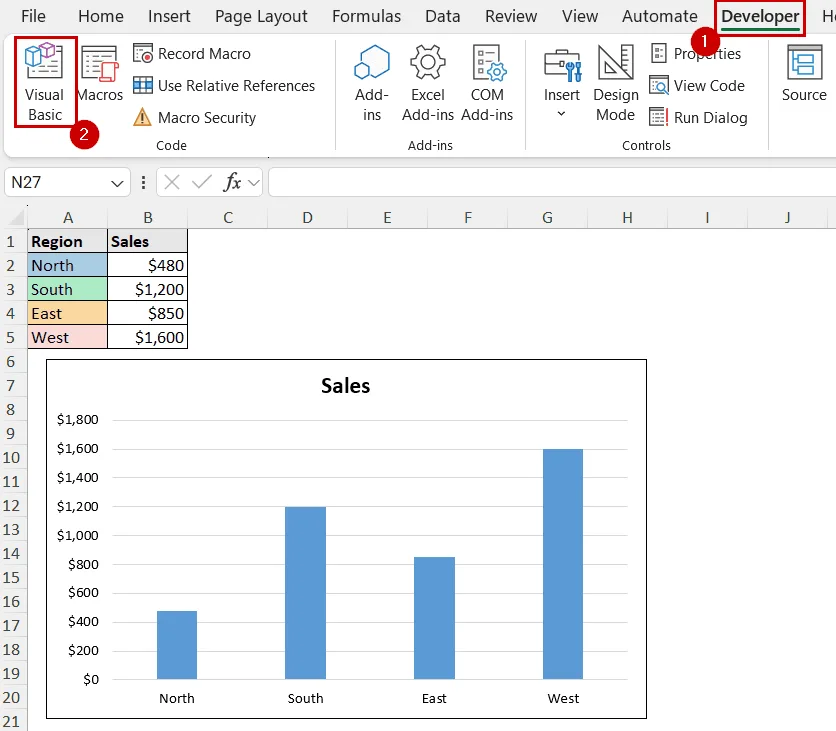
Task: Select the Region header cell
Action: pyautogui.click(x=68, y=242)
